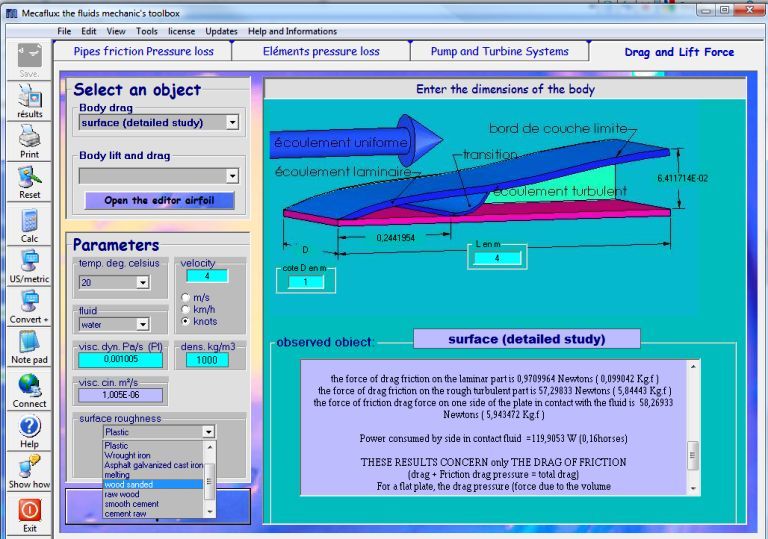768x539 pixels.
Task: Switch to Pipes friction Pressure loss tab
Action: coord(143,51)
